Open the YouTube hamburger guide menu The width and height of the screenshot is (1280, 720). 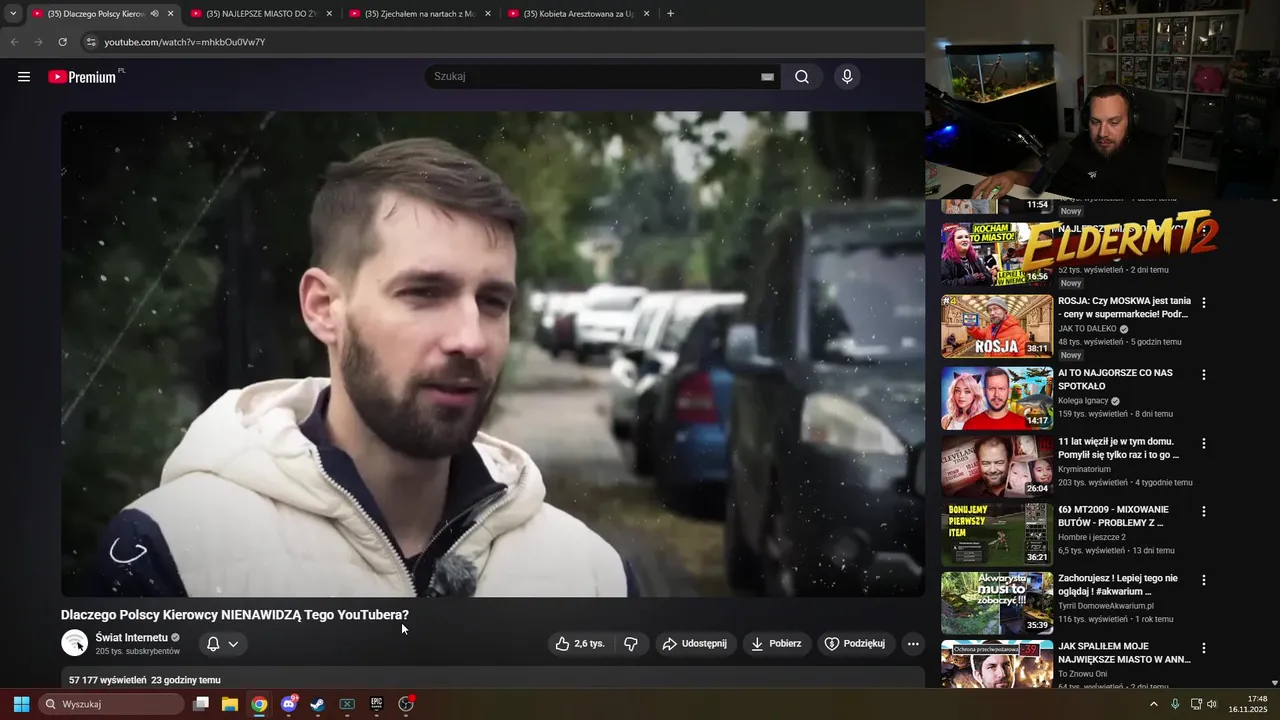[x=24, y=77]
